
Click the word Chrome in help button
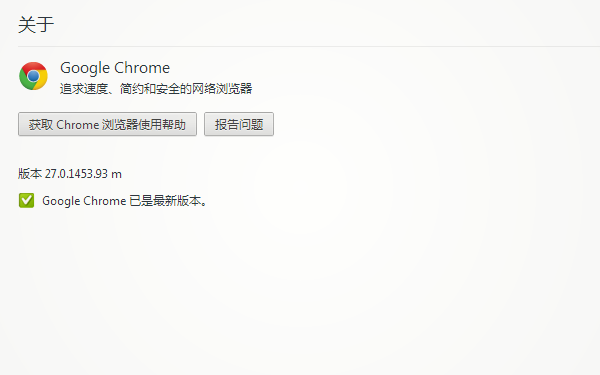pos(78,124)
